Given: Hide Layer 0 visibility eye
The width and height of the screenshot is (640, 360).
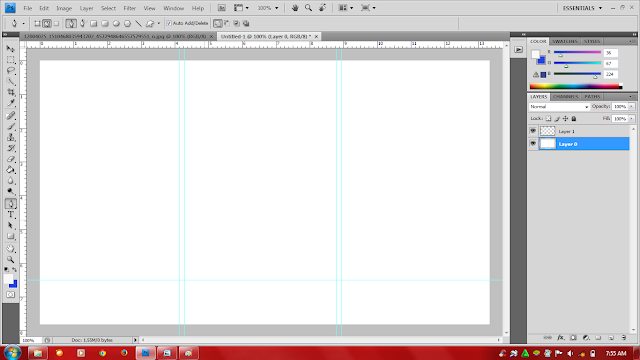Looking at the screenshot, I should (x=533, y=144).
